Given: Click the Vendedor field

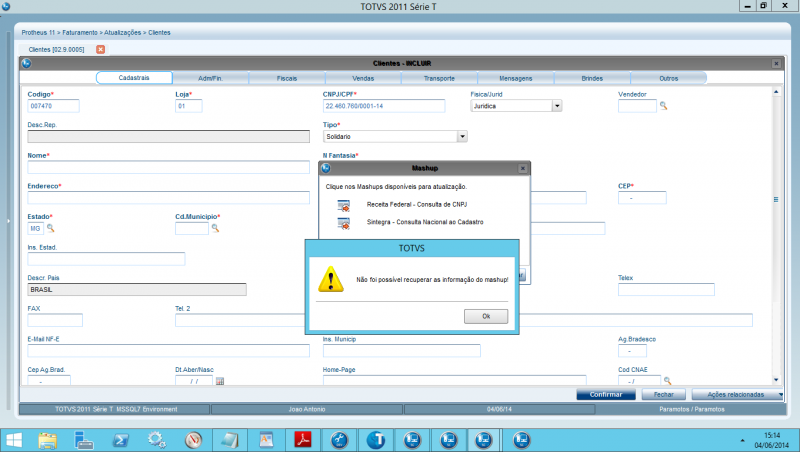Looking at the screenshot, I should tap(637, 106).
